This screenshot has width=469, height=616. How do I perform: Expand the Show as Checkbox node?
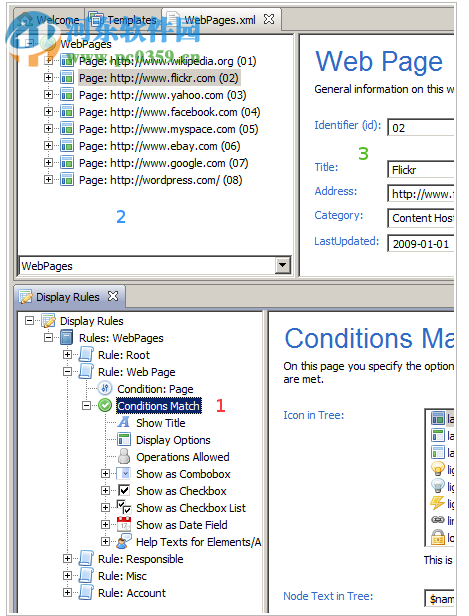[105, 490]
